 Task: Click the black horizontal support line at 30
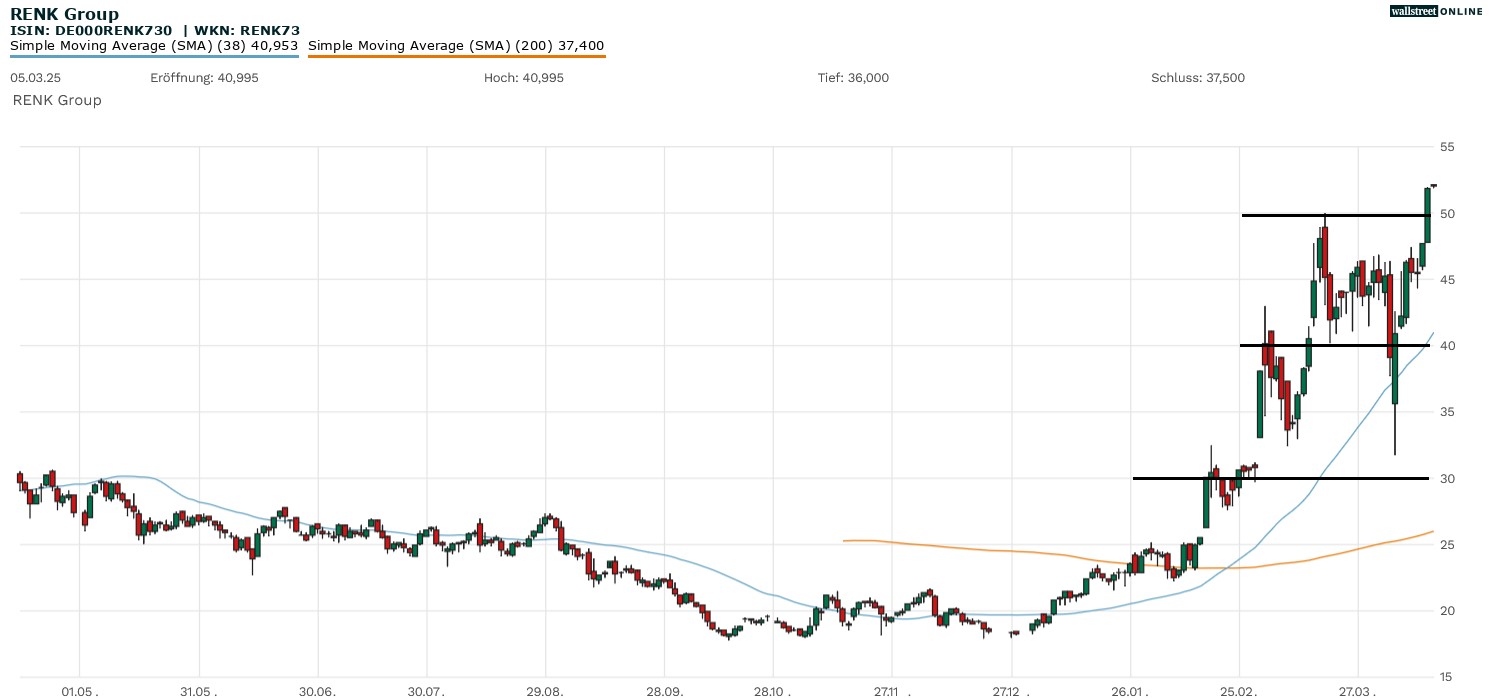pyautogui.click(x=1281, y=478)
